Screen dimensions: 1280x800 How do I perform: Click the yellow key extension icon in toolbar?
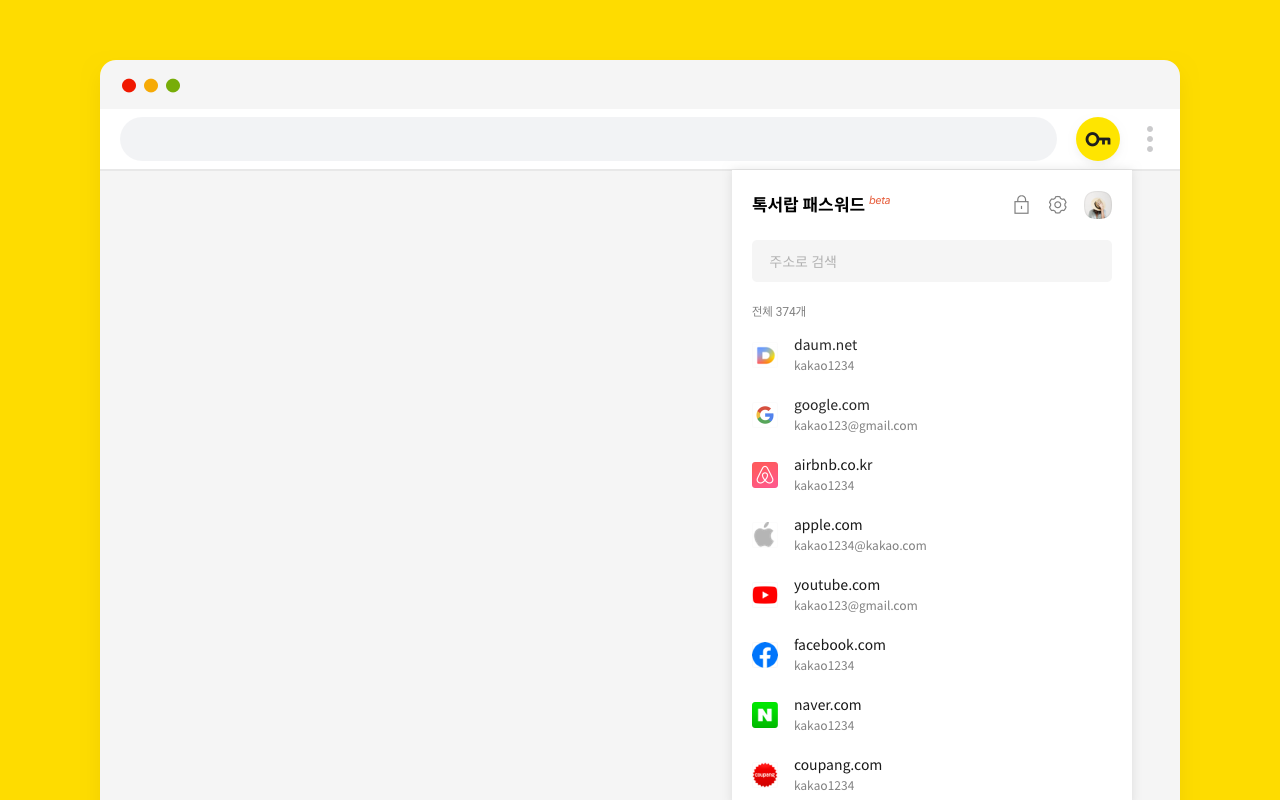tap(1097, 139)
